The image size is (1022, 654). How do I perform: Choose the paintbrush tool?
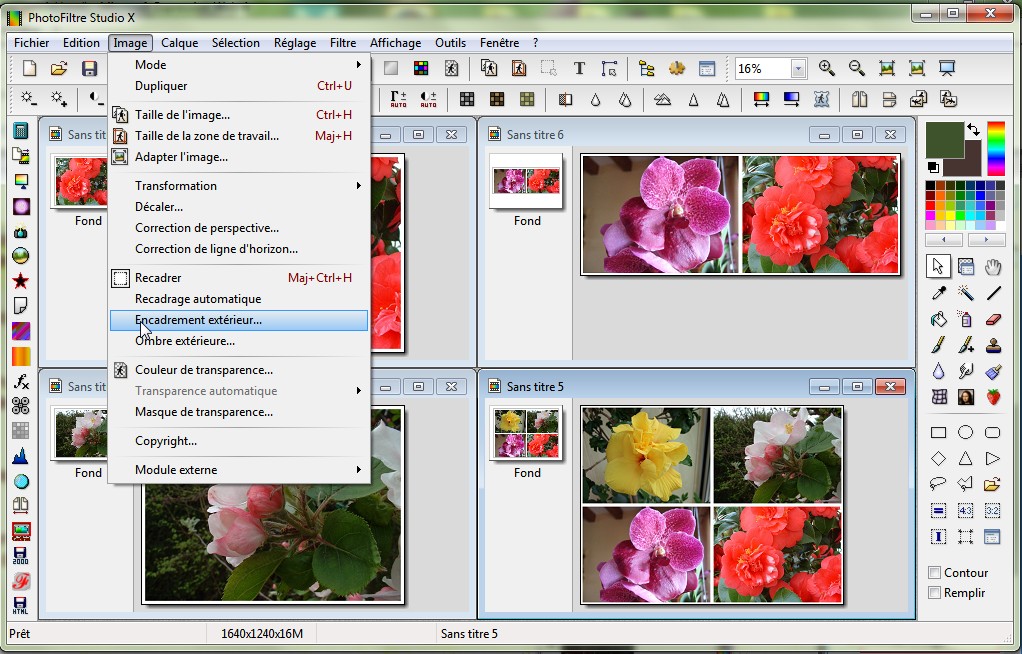click(x=939, y=345)
